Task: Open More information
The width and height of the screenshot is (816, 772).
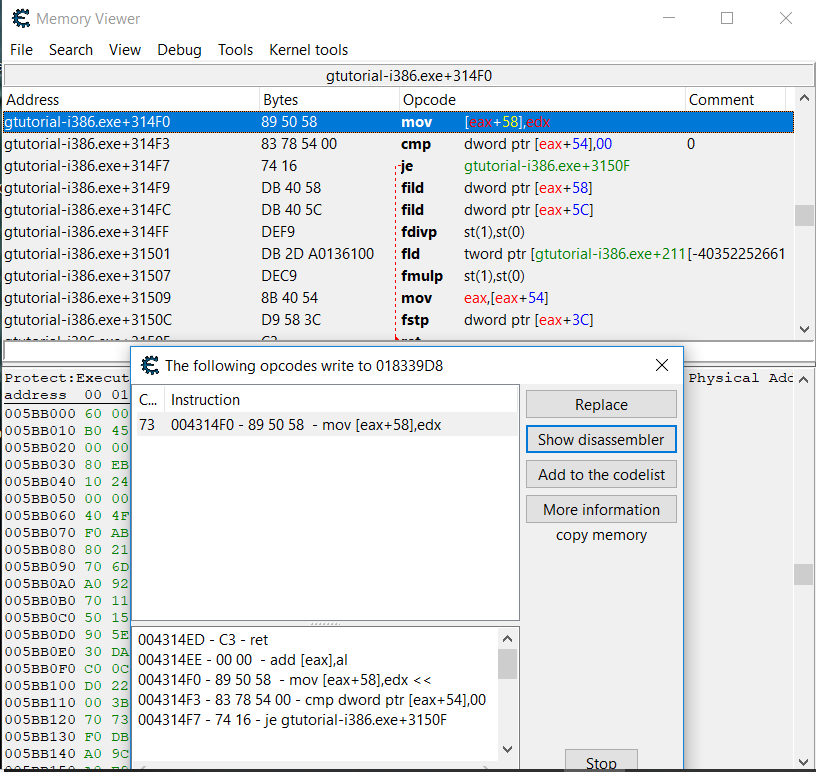Action: click(x=601, y=509)
